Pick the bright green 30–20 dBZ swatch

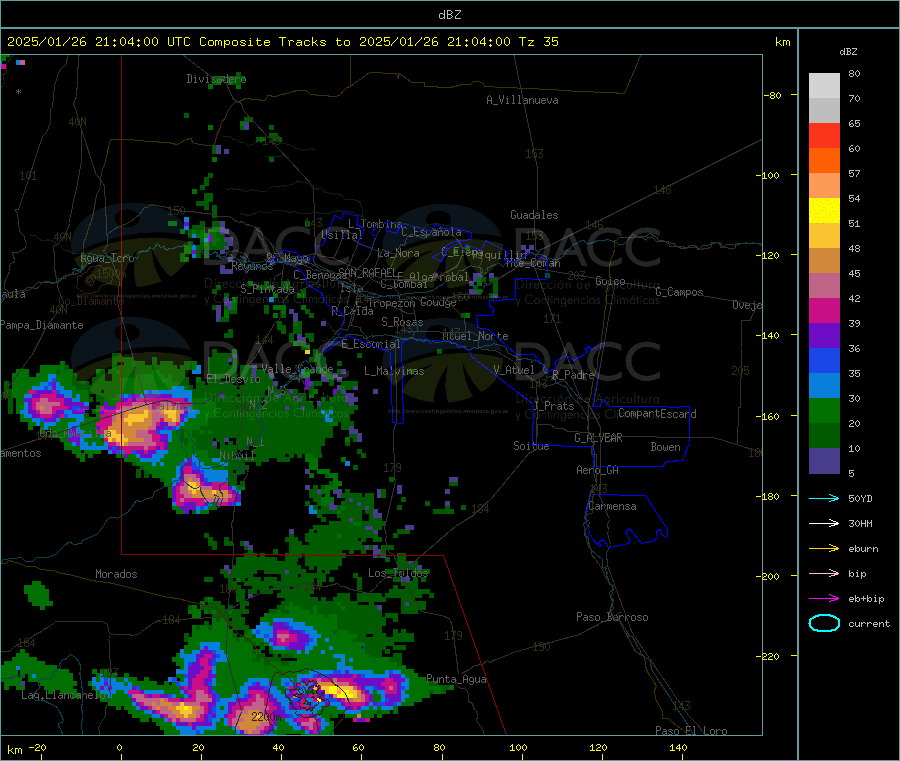pyautogui.click(x=824, y=410)
